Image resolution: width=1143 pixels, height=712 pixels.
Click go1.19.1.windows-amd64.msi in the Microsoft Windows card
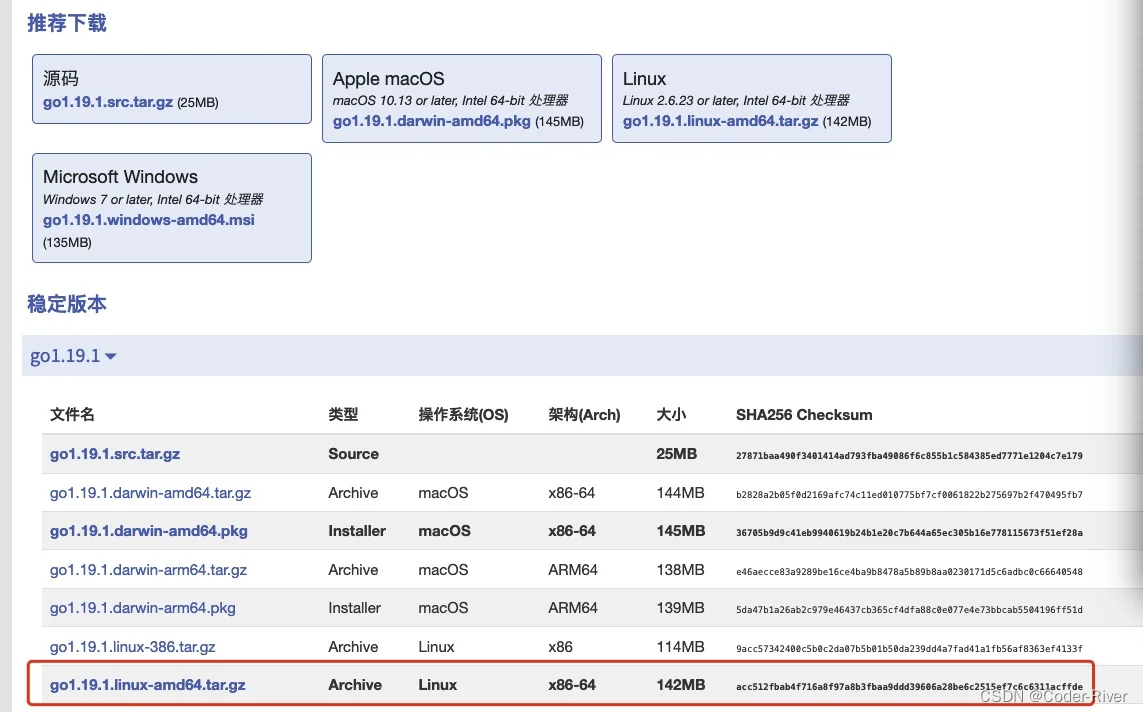(x=149, y=220)
